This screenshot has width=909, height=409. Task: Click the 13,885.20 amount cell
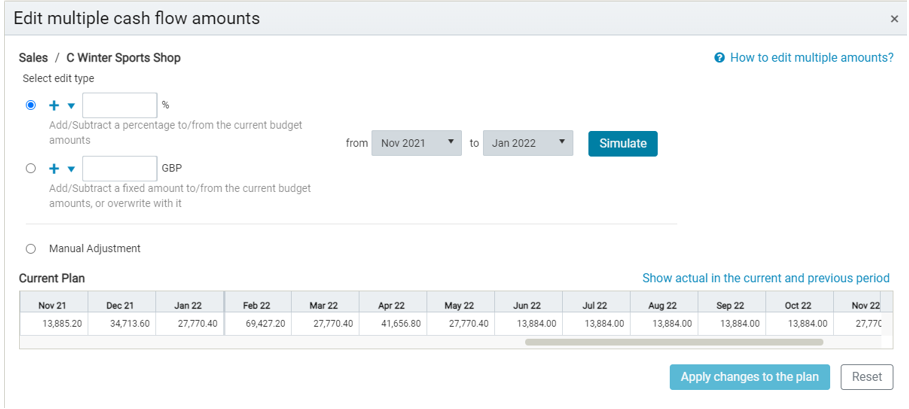(x=54, y=324)
